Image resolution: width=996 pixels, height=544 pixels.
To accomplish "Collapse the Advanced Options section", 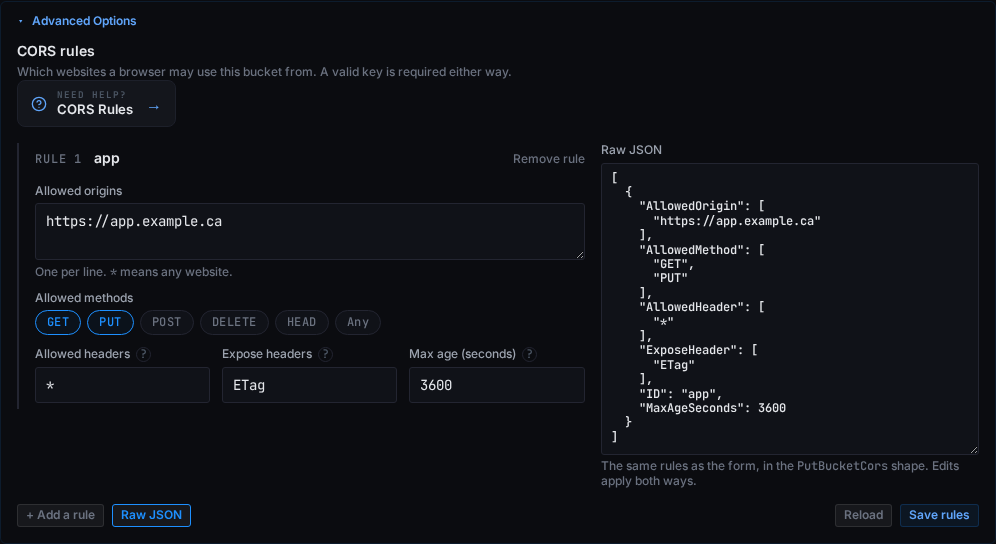I will pyautogui.click(x=77, y=21).
